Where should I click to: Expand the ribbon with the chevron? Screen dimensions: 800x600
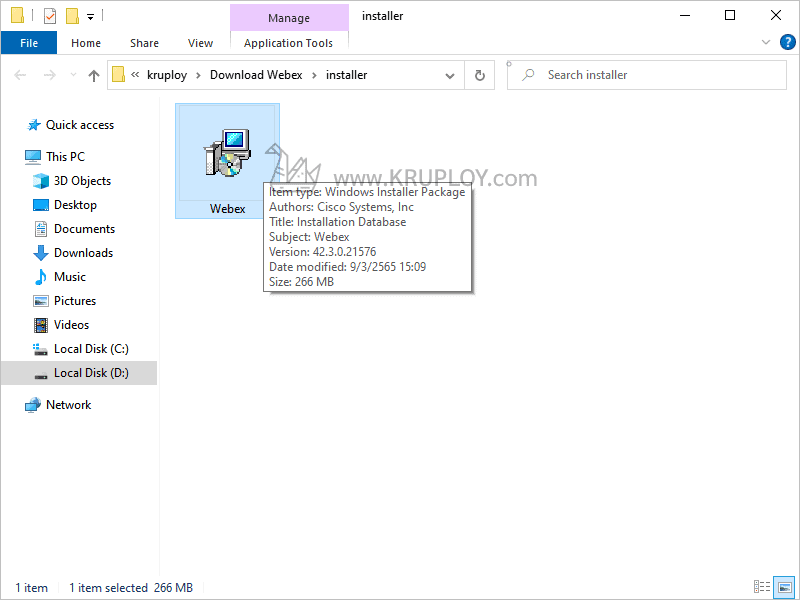pos(765,42)
